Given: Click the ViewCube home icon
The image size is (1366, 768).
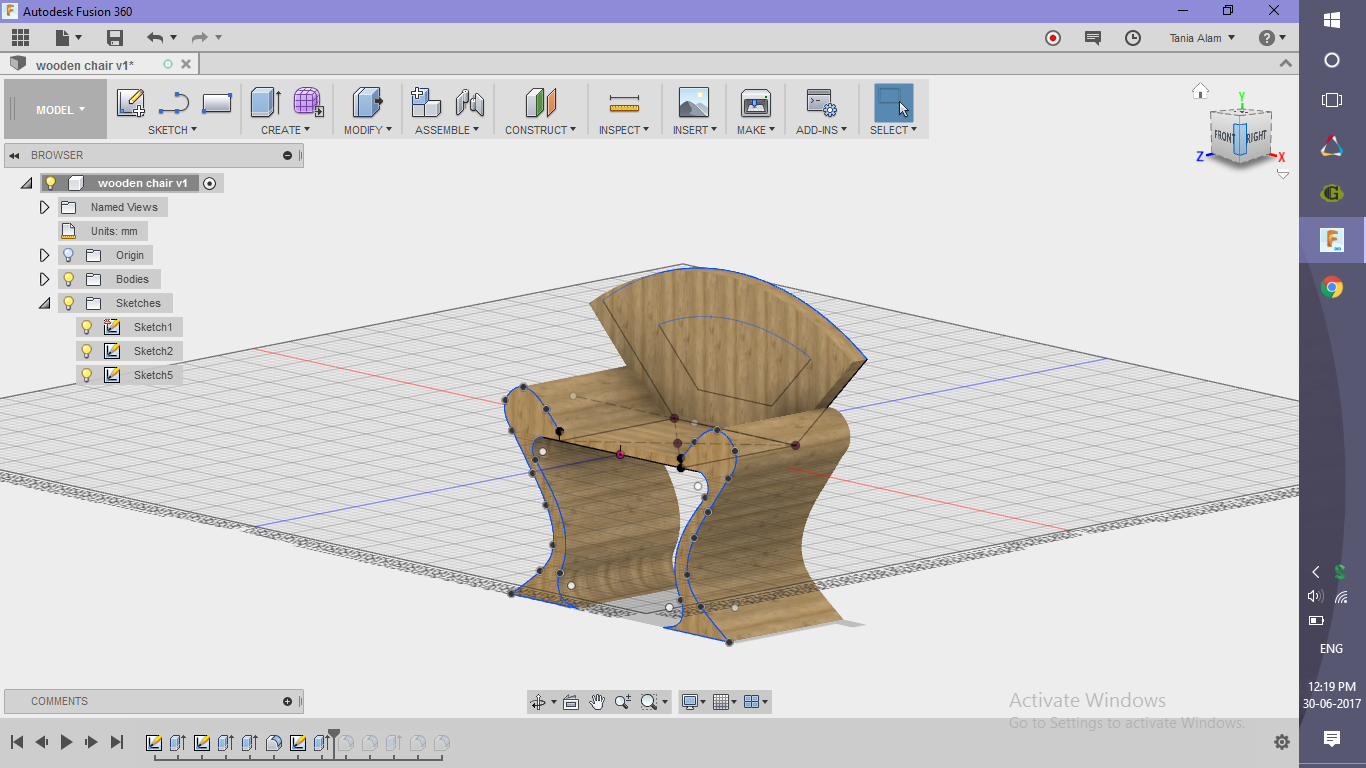Looking at the screenshot, I should coord(1201,91).
